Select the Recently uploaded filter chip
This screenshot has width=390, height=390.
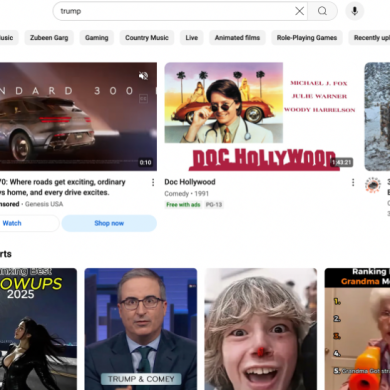[369, 38]
